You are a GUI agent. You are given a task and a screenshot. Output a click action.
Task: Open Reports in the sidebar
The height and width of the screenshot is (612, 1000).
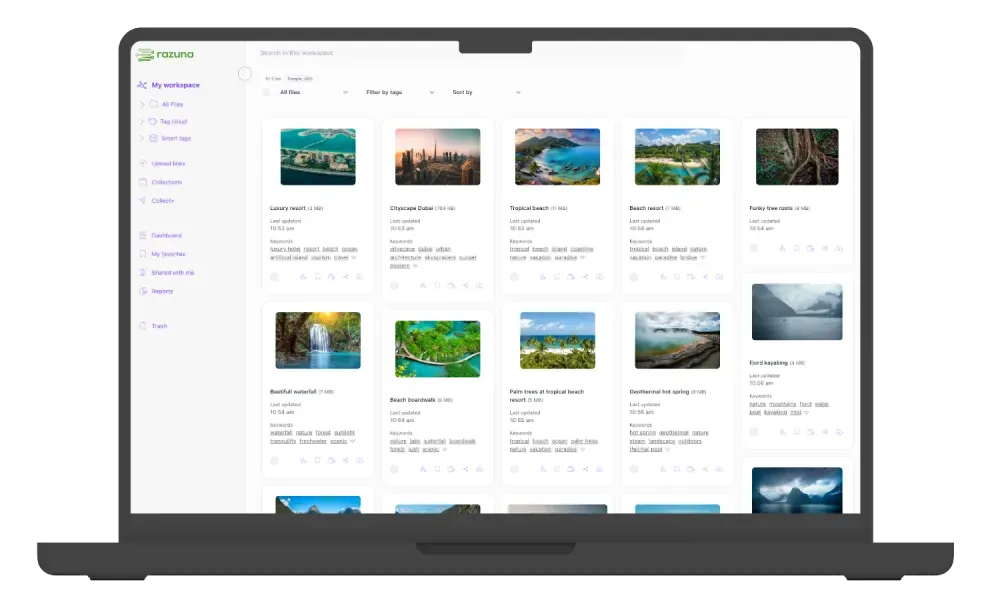162,291
